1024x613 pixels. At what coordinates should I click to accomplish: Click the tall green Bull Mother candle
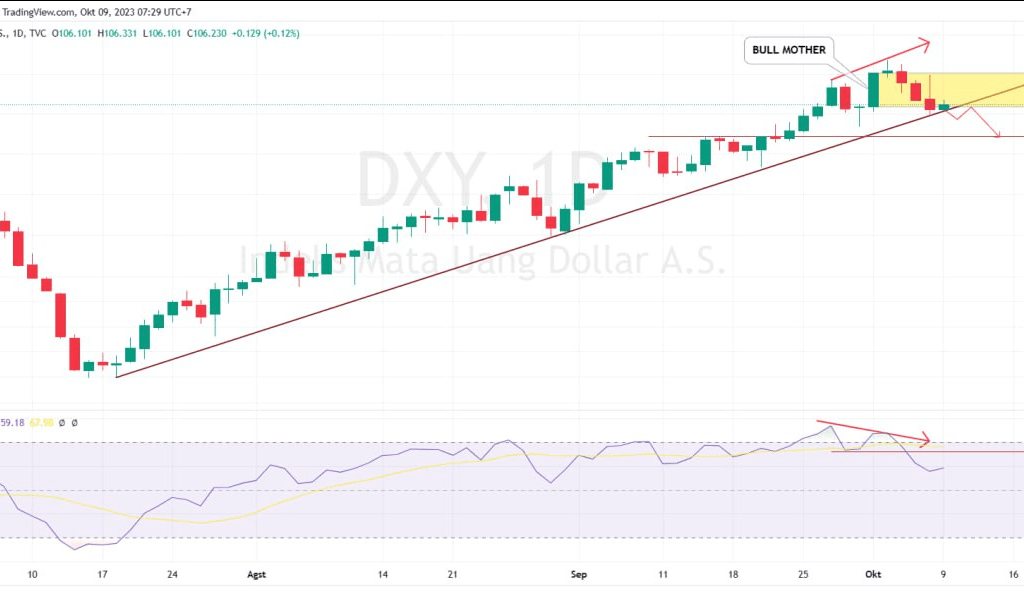873,90
